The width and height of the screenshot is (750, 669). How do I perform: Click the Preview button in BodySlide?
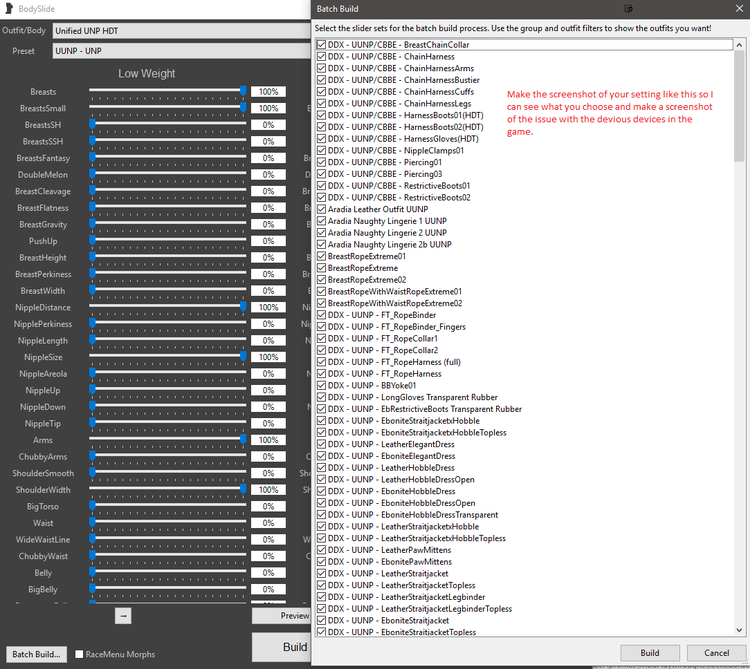282,615
